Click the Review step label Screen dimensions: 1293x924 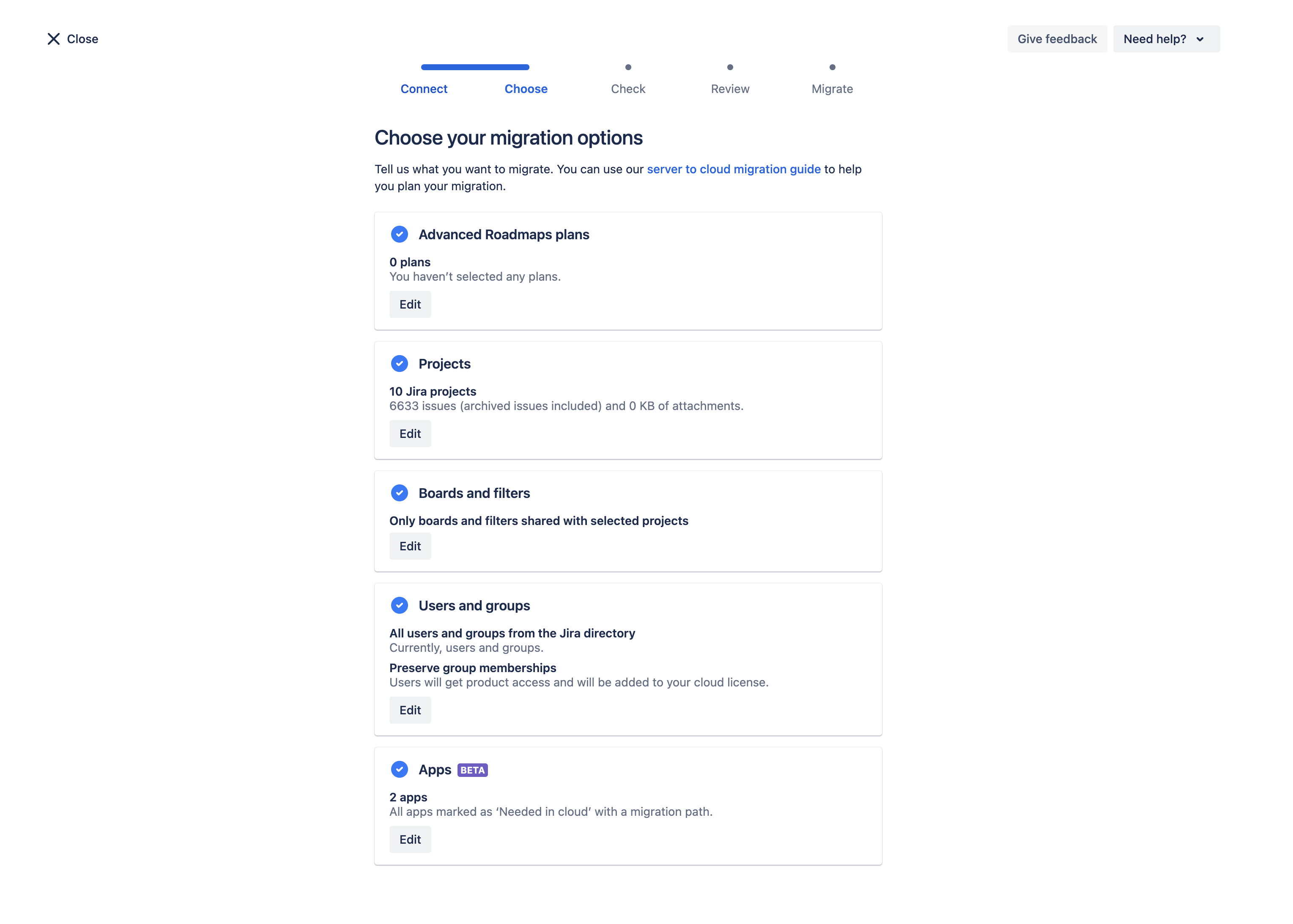[730, 89]
